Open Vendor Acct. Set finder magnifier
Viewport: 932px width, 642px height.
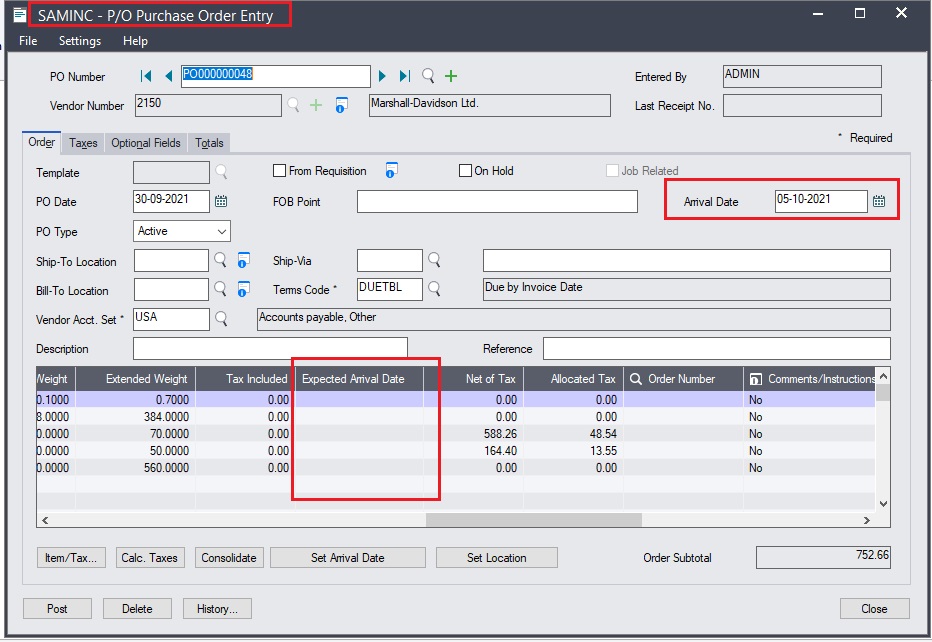pos(221,319)
